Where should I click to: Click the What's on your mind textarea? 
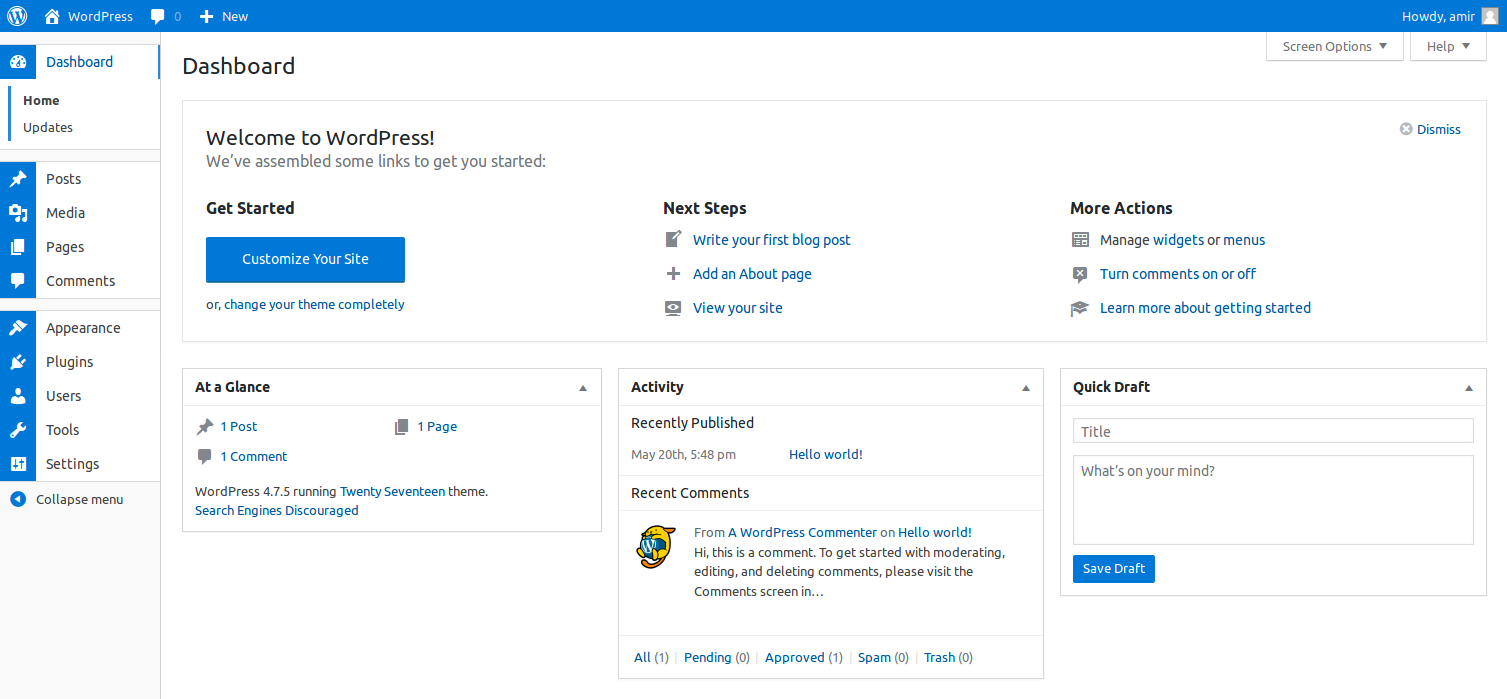click(1273, 500)
